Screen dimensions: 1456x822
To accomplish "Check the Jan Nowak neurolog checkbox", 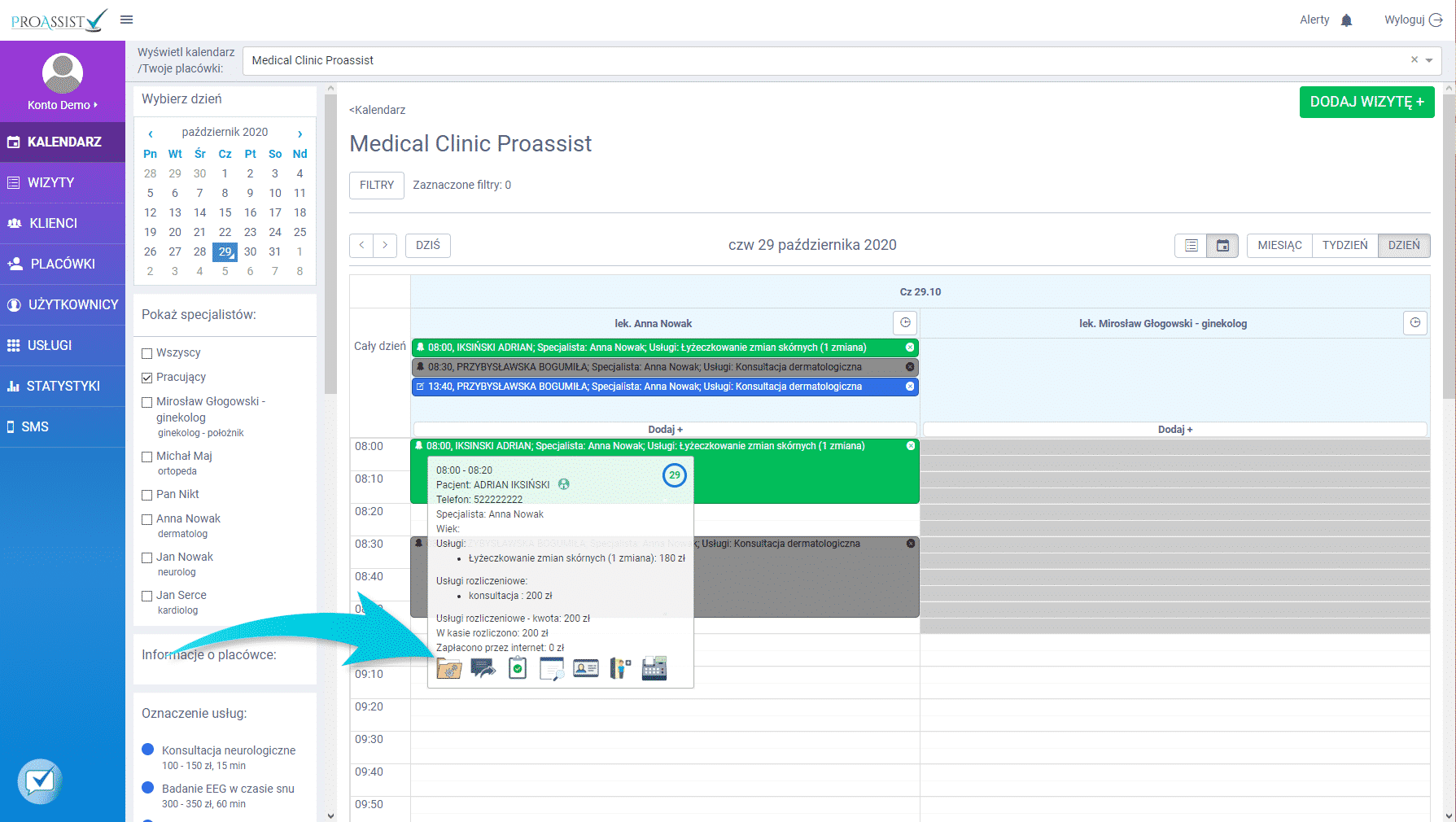I will [147, 557].
